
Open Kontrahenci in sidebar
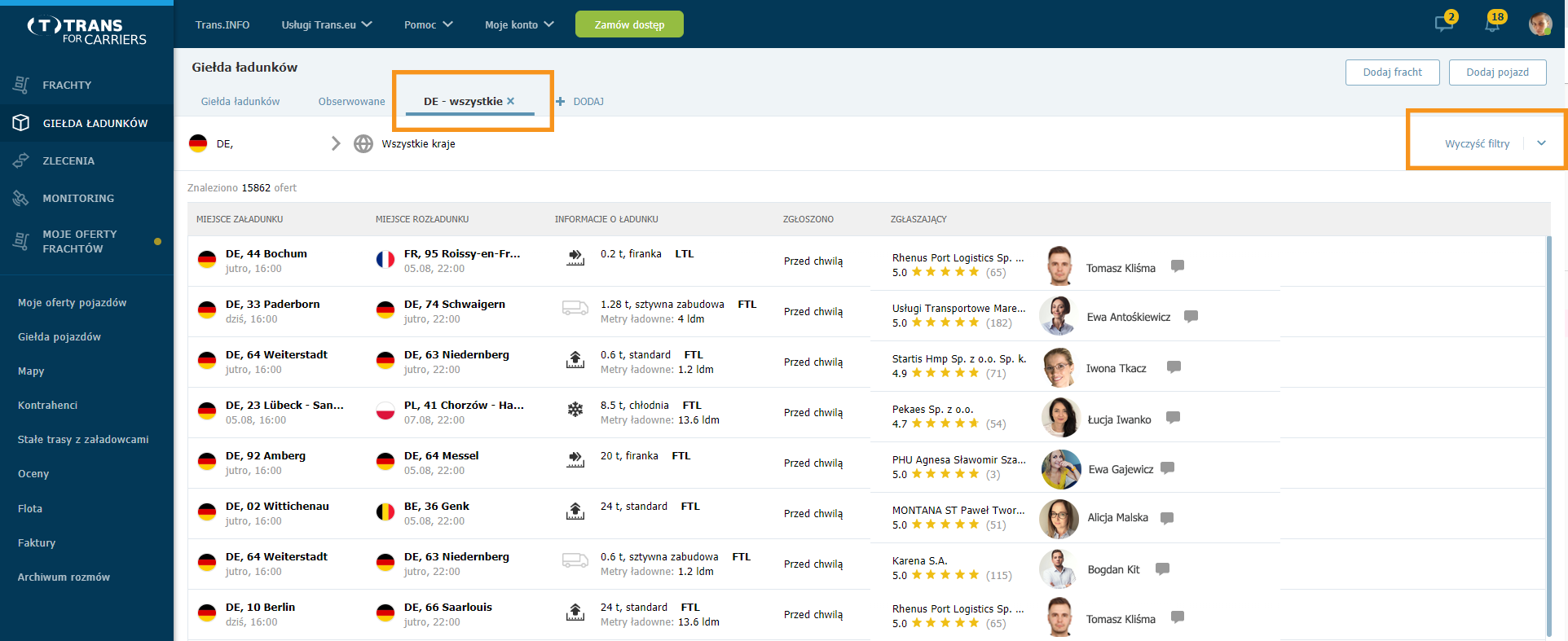click(x=48, y=405)
